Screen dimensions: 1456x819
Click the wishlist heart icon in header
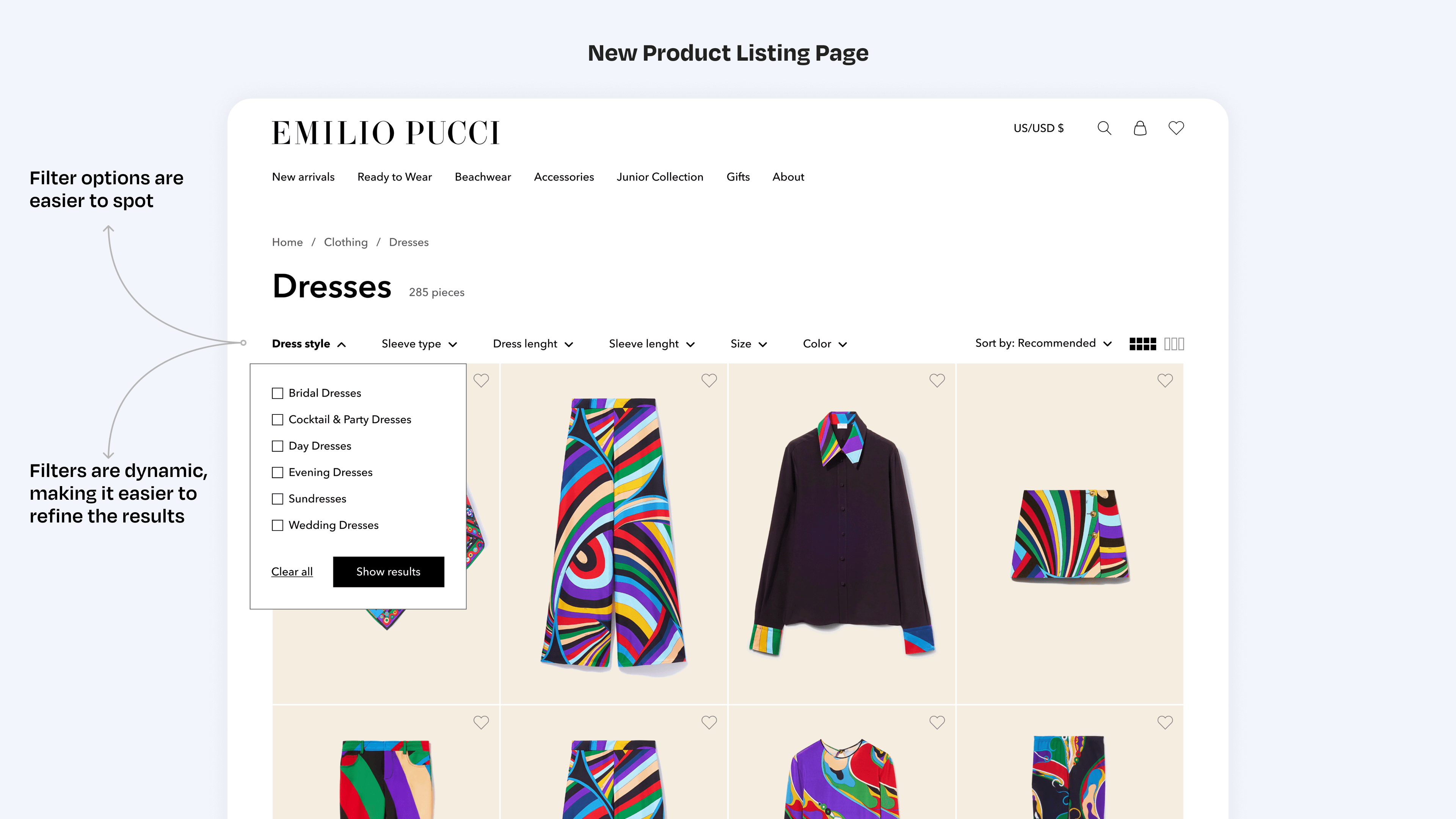coord(1176,128)
